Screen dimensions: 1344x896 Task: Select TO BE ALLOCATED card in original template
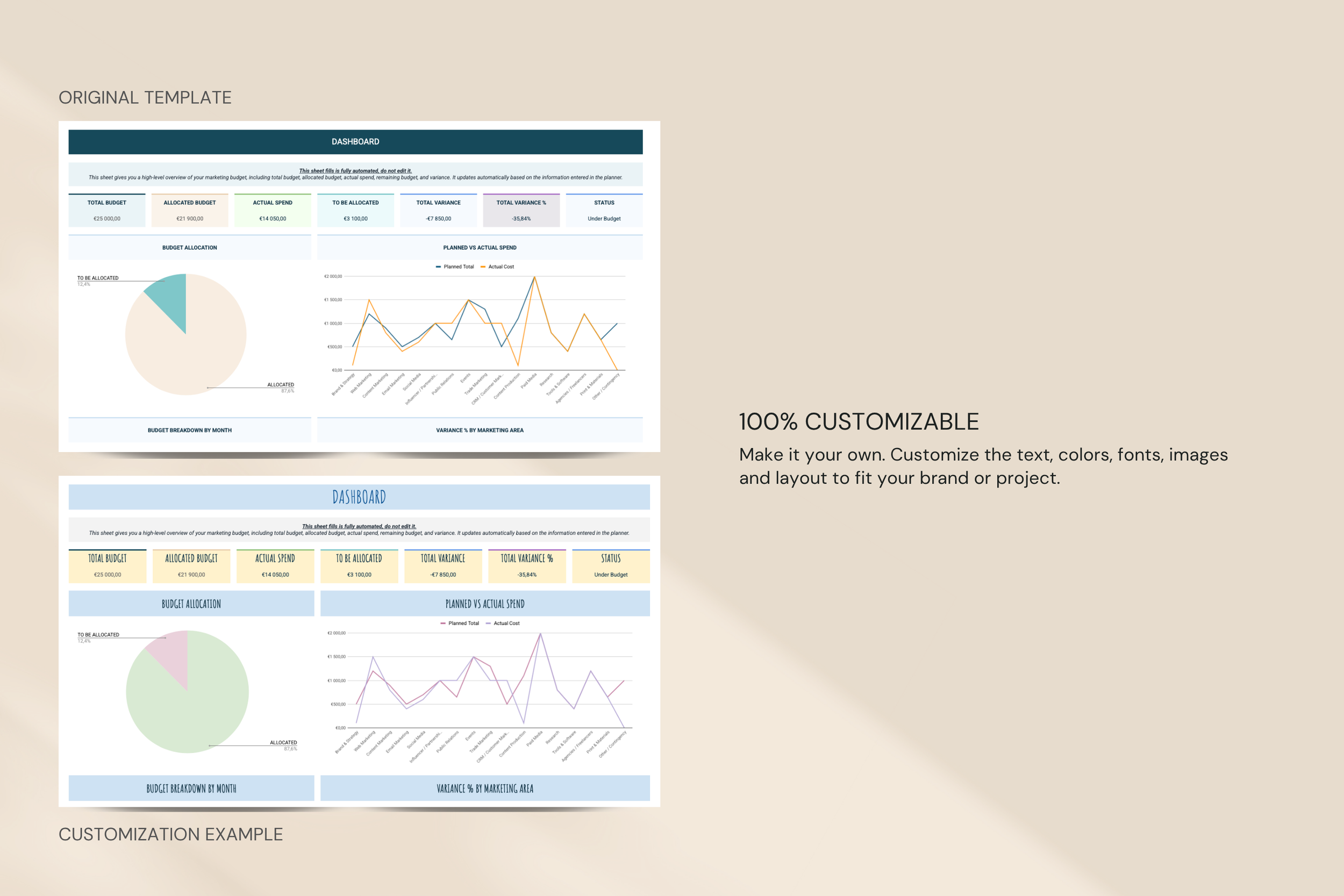355,210
